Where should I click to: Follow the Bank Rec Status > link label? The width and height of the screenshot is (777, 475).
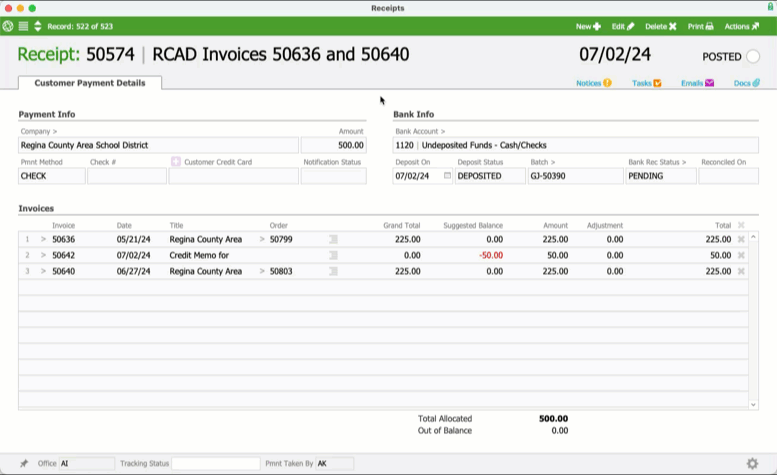[657, 162]
